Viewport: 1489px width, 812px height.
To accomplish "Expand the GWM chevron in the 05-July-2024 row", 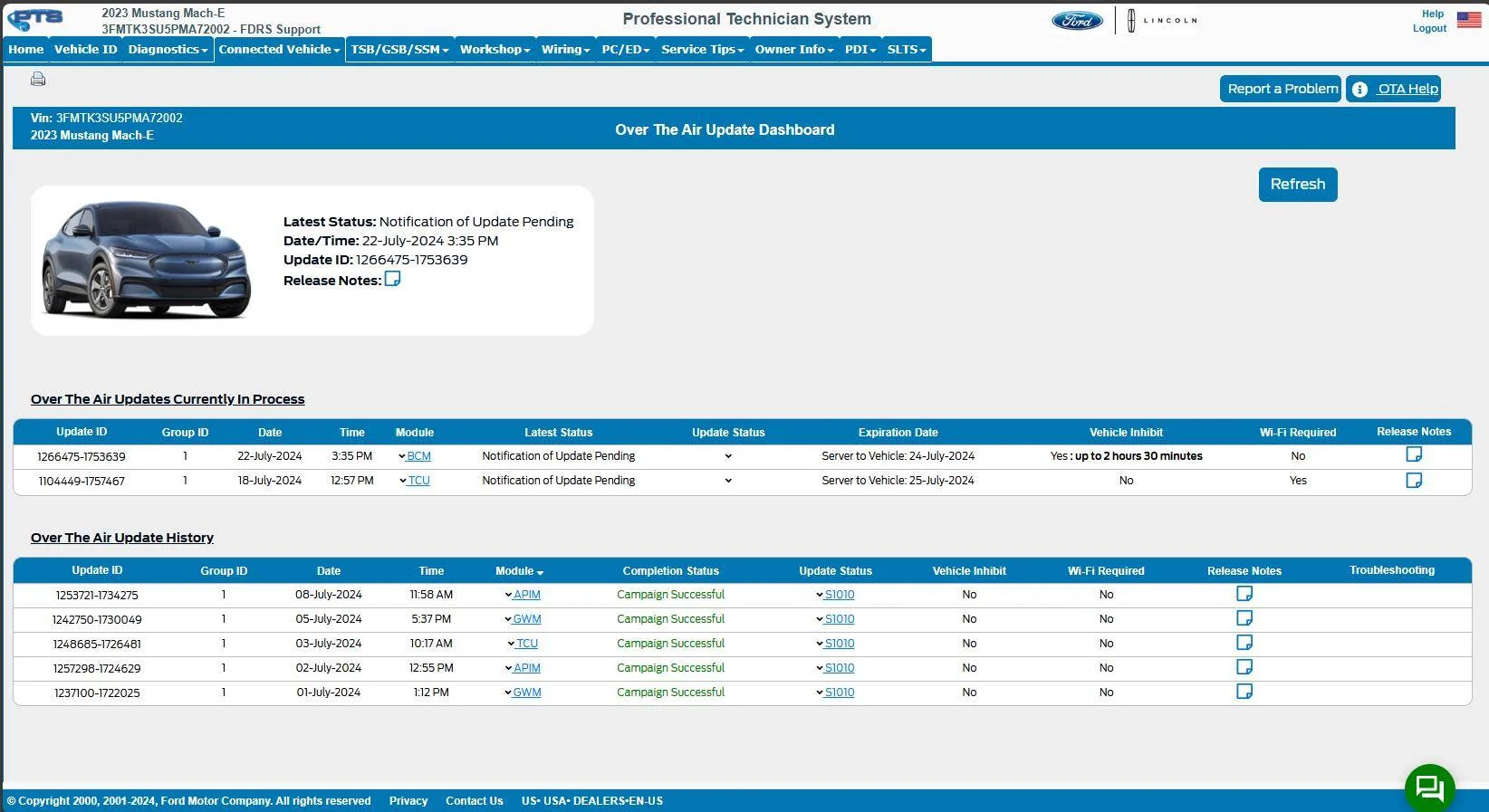I will 508,619.
